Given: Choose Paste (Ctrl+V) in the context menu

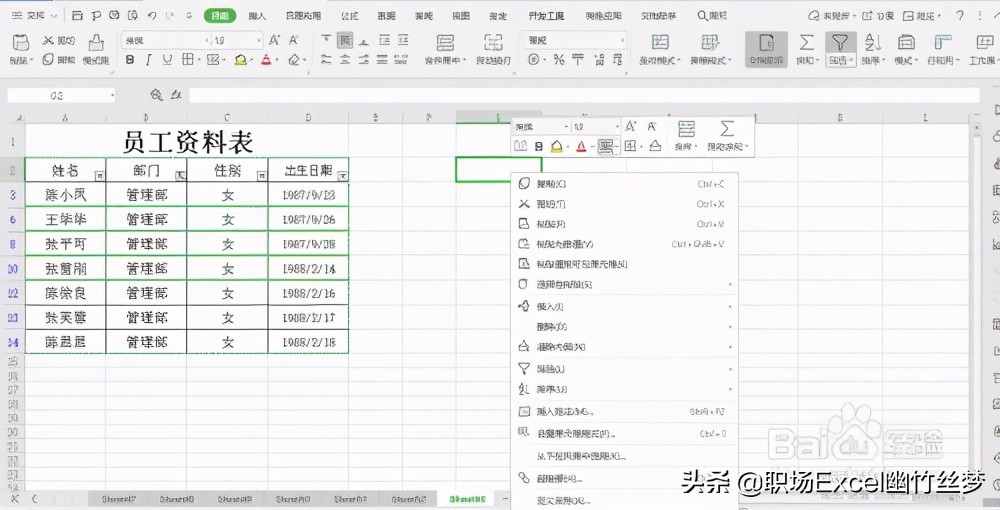Looking at the screenshot, I should [625, 224].
